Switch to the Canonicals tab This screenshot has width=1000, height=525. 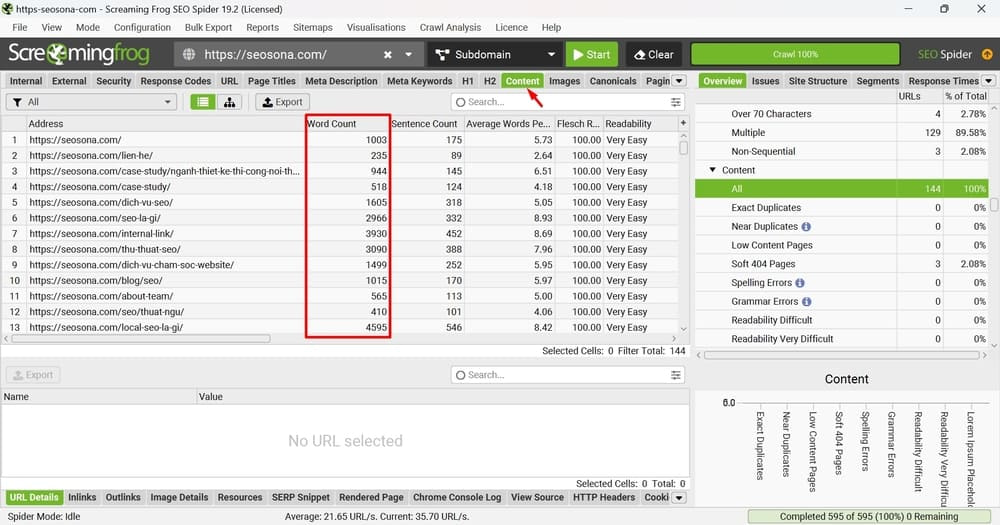click(613, 81)
